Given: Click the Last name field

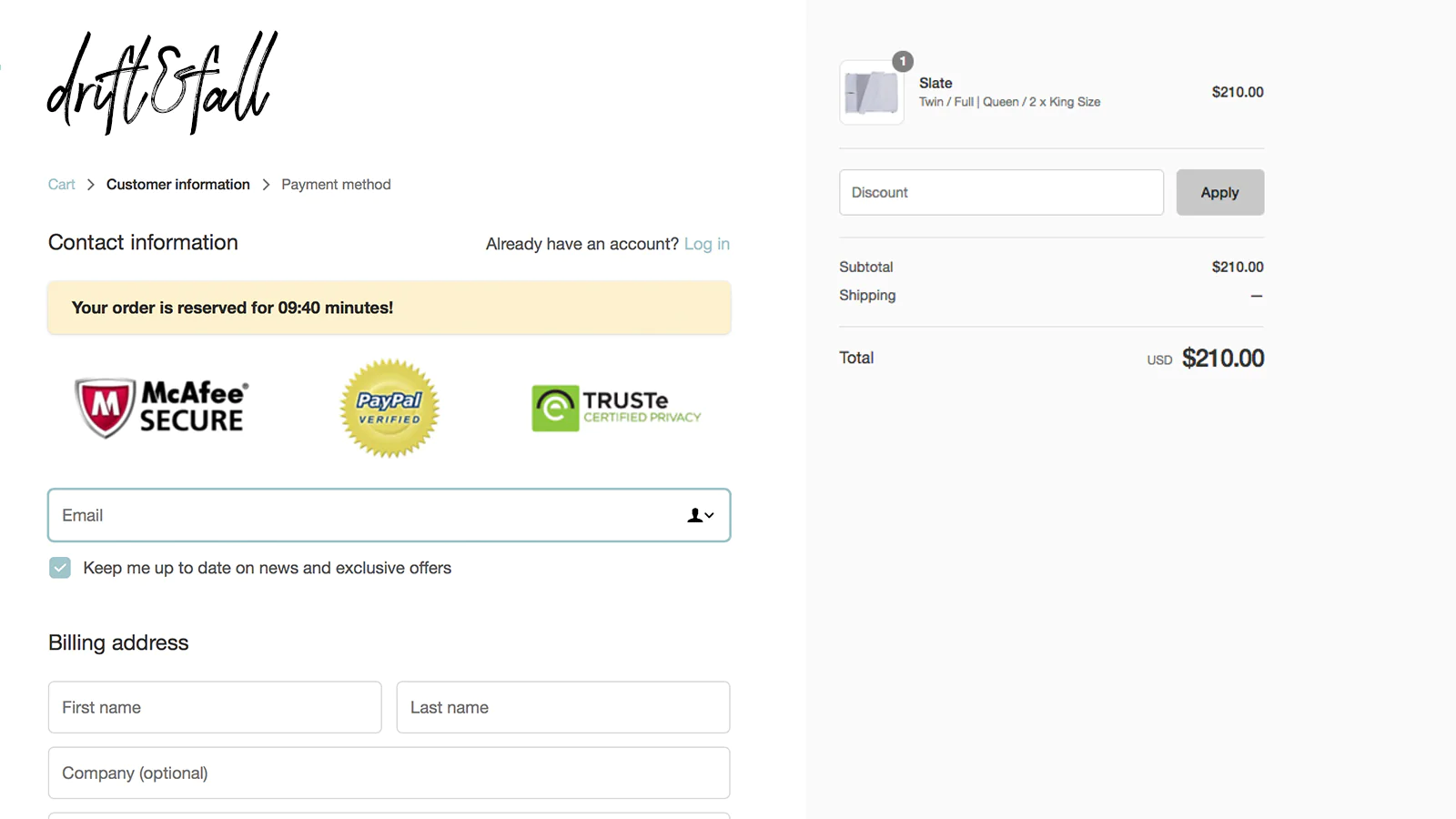Looking at the screenshot, I should 562,707.
